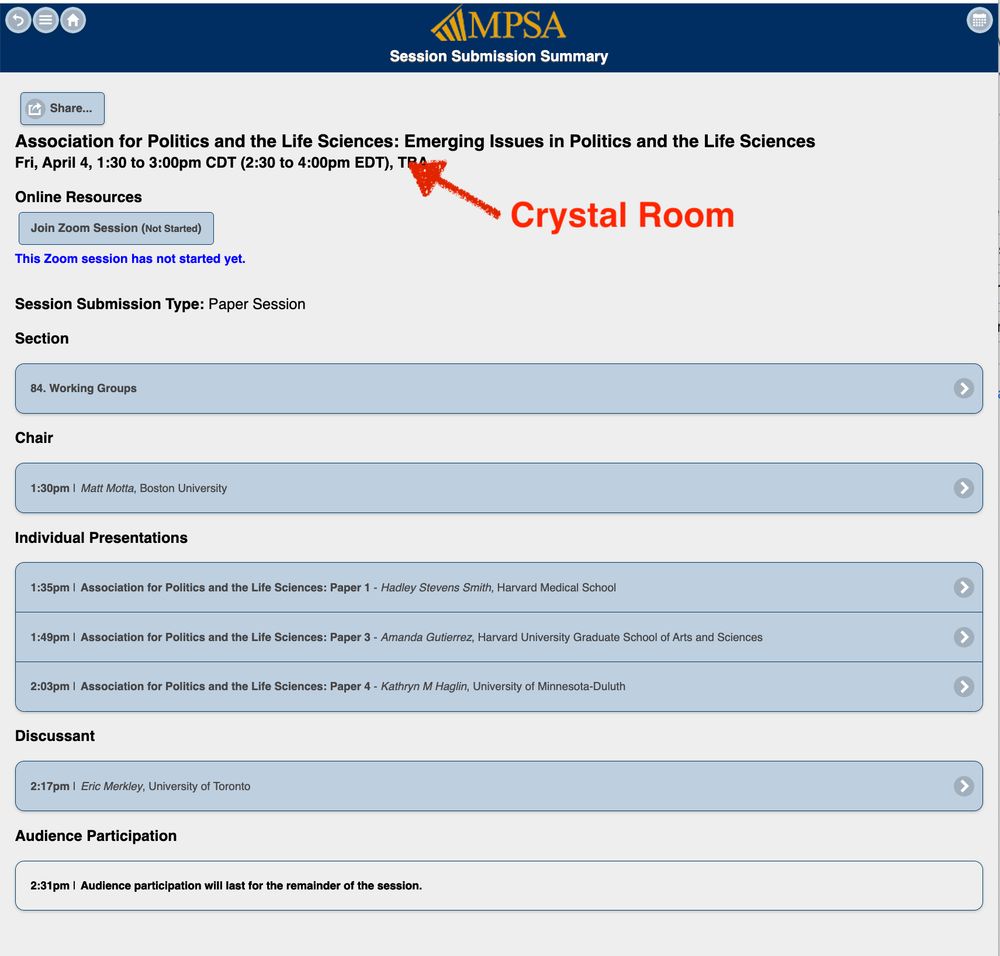Click the session title heading text

[415, 141]
